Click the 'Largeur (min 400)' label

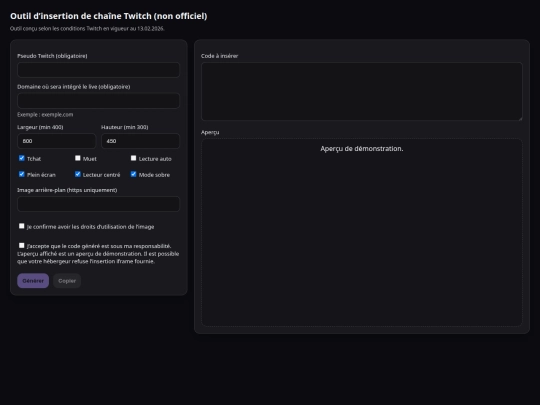coord(40,127)
